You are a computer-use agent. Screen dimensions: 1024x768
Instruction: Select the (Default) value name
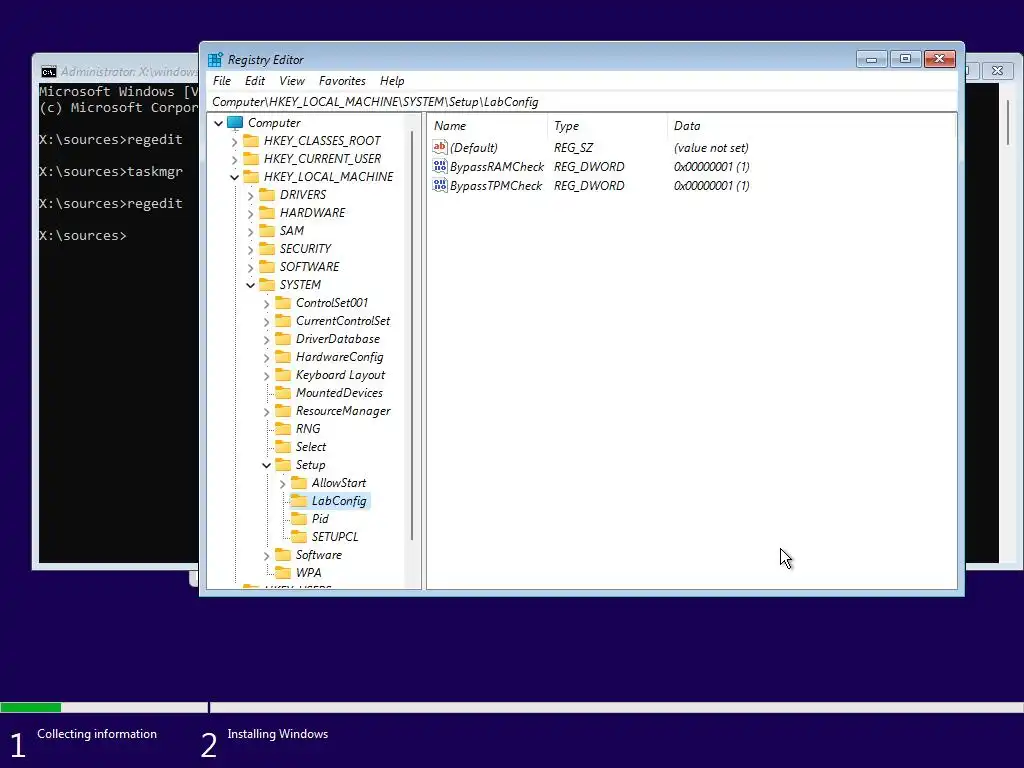pyautogui.click(x=473, y=148)
